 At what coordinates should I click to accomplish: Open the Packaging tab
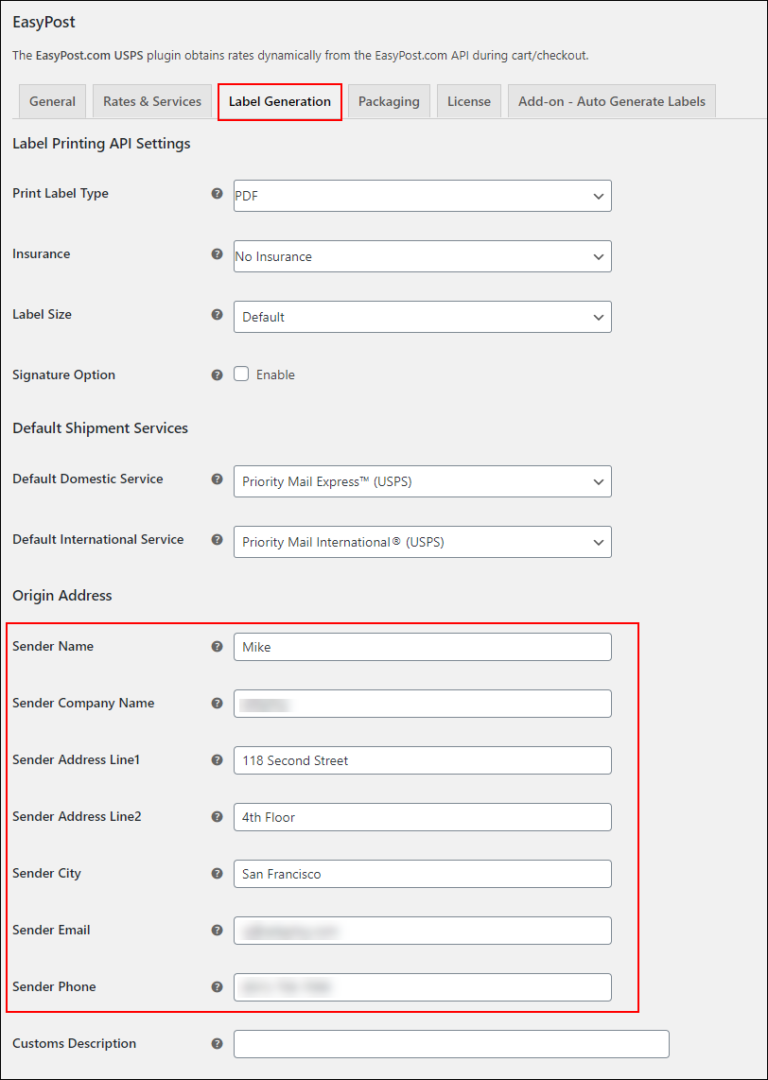(x=388, y=101)
